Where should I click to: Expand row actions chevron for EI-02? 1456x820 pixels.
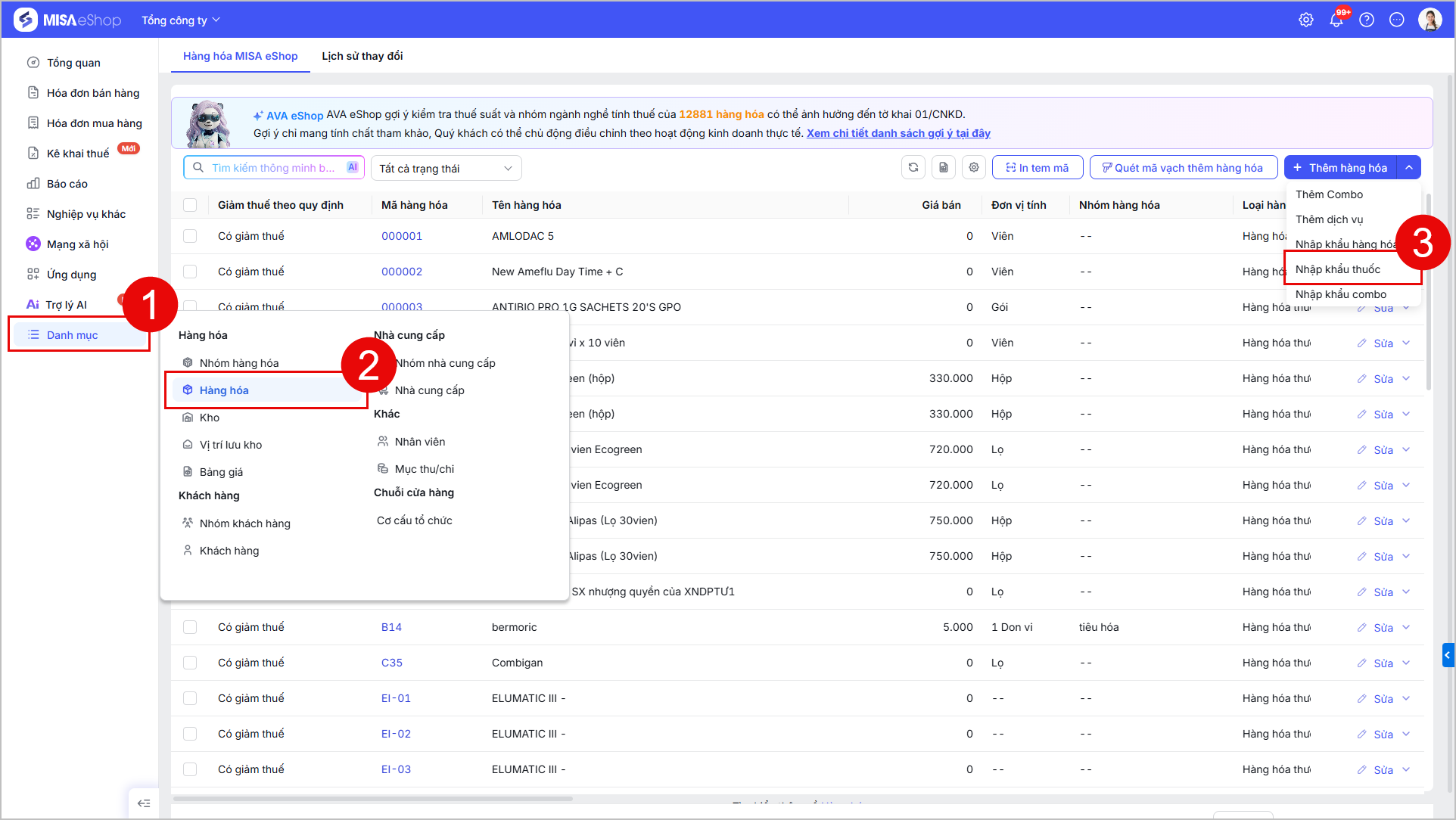click(1406, 735)
